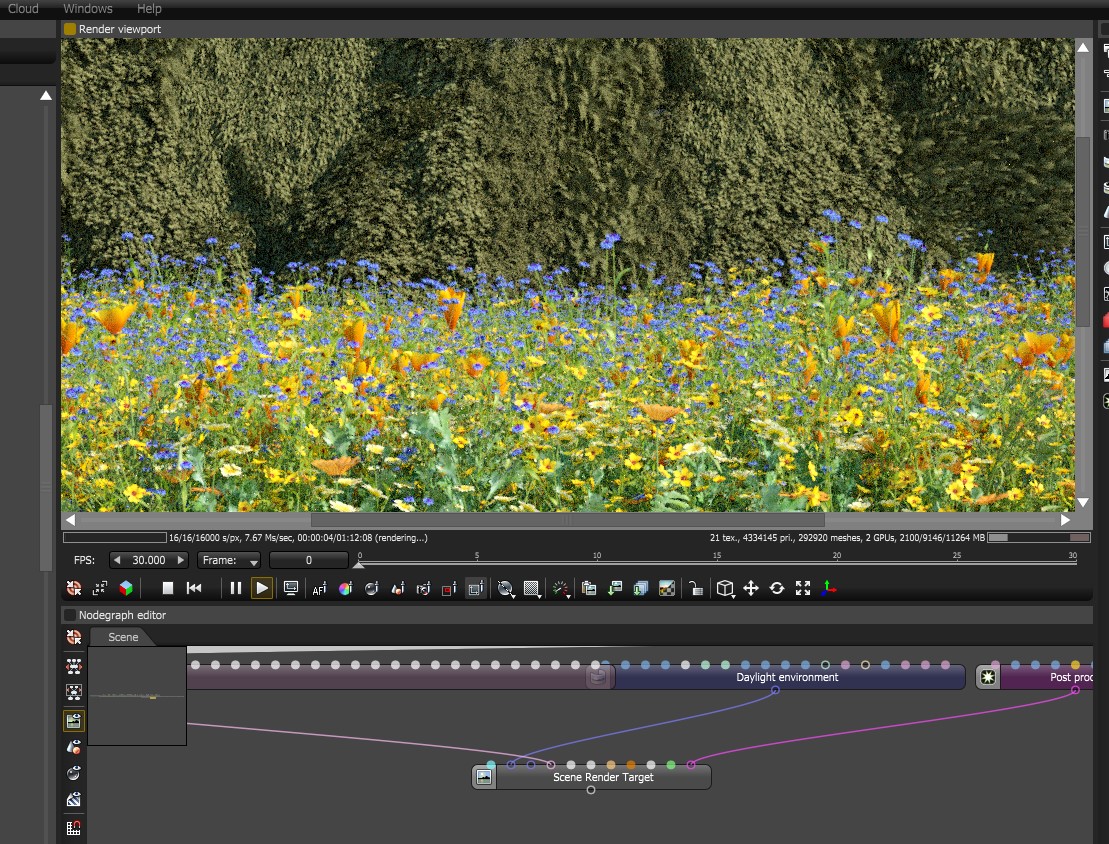The height and width of the screenshot is (844, 1109).
Task: Toggle render target preview in nodegraph
Action: (x=74, y=720)
